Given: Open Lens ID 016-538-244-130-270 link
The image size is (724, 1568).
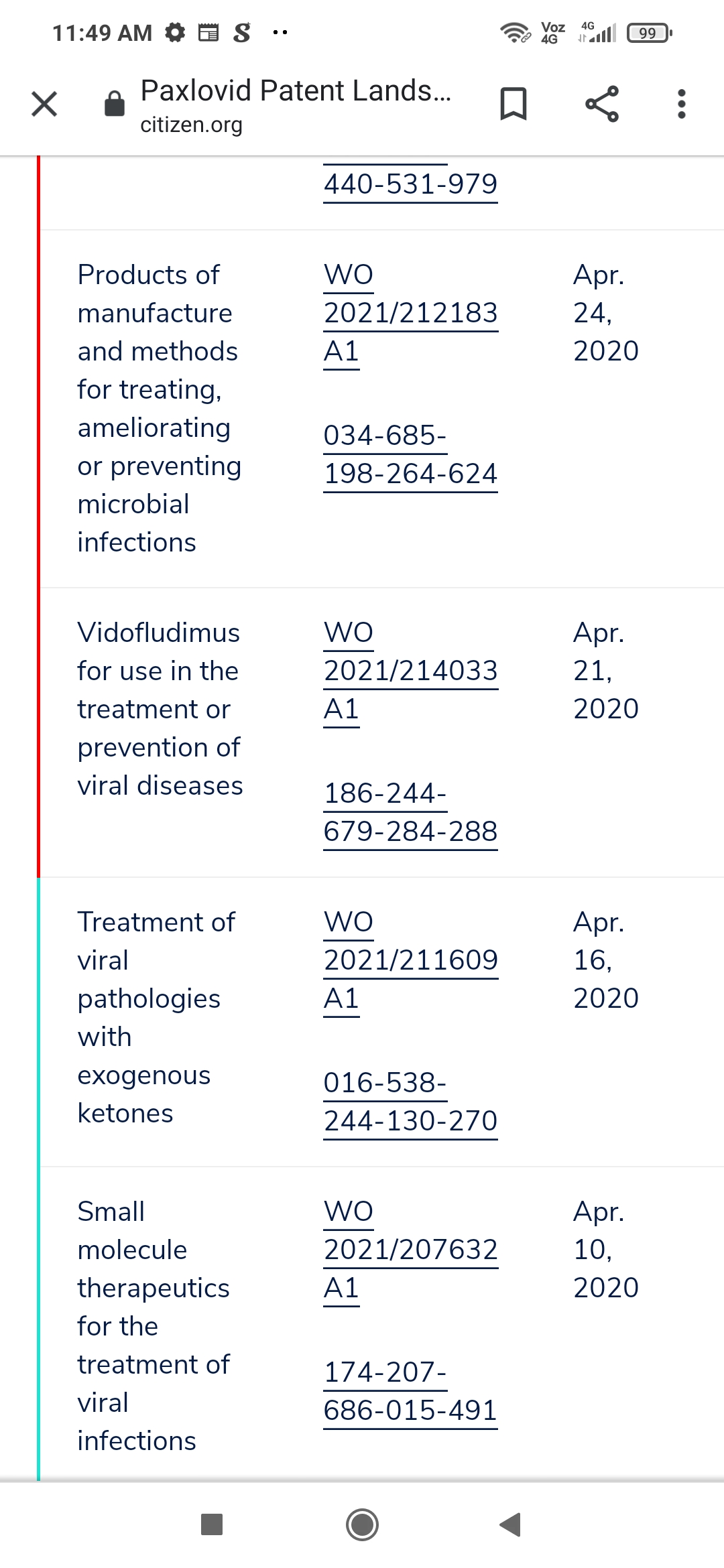Looking at the screenshot, I should coord(410,1102).
